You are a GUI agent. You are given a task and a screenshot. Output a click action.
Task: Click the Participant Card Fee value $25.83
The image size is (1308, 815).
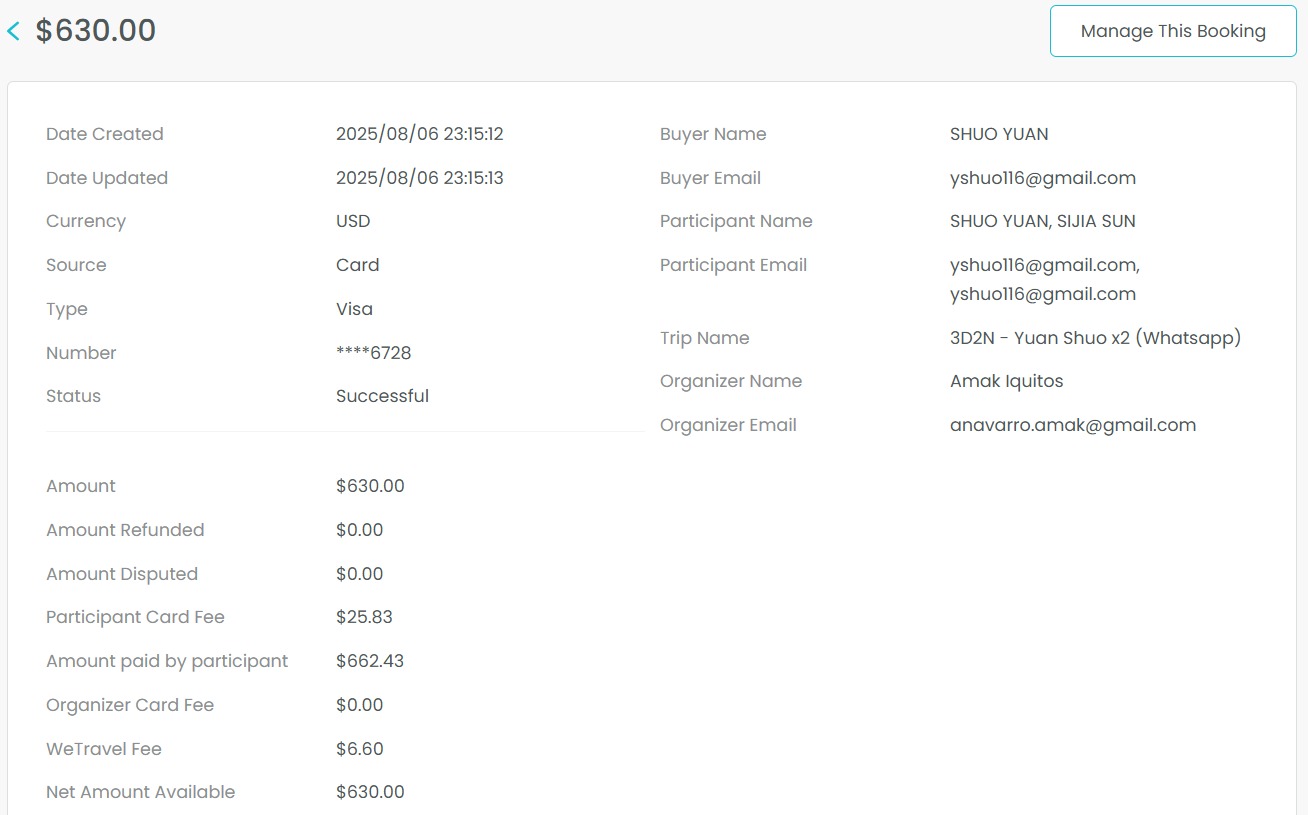coord(364,617)
